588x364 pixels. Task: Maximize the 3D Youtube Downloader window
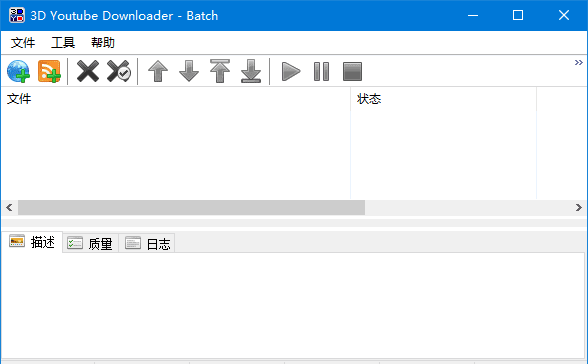pos(518,15)
